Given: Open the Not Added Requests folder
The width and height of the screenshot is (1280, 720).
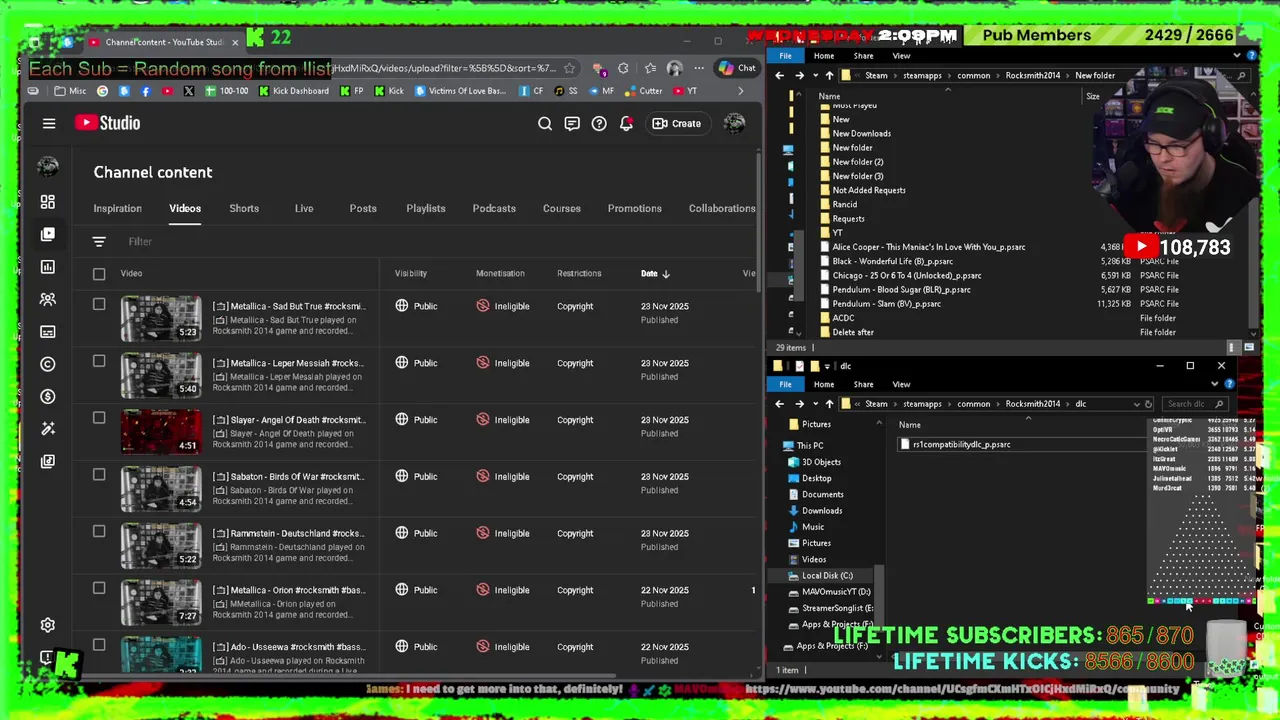Looking at the screenshot, I should click(x=868, y=190).
